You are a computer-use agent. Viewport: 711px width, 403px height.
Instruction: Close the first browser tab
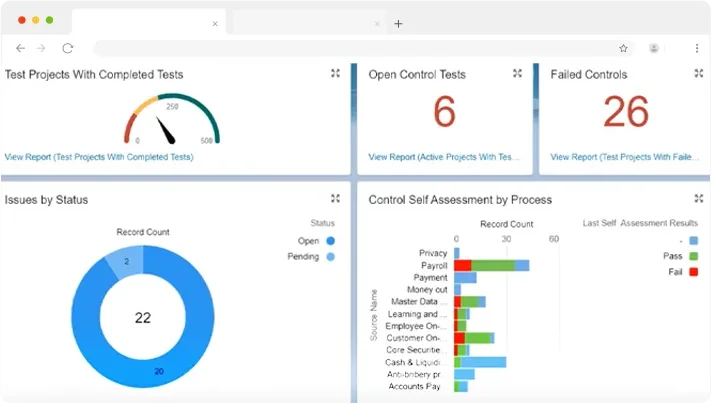(x=215, y=23)
